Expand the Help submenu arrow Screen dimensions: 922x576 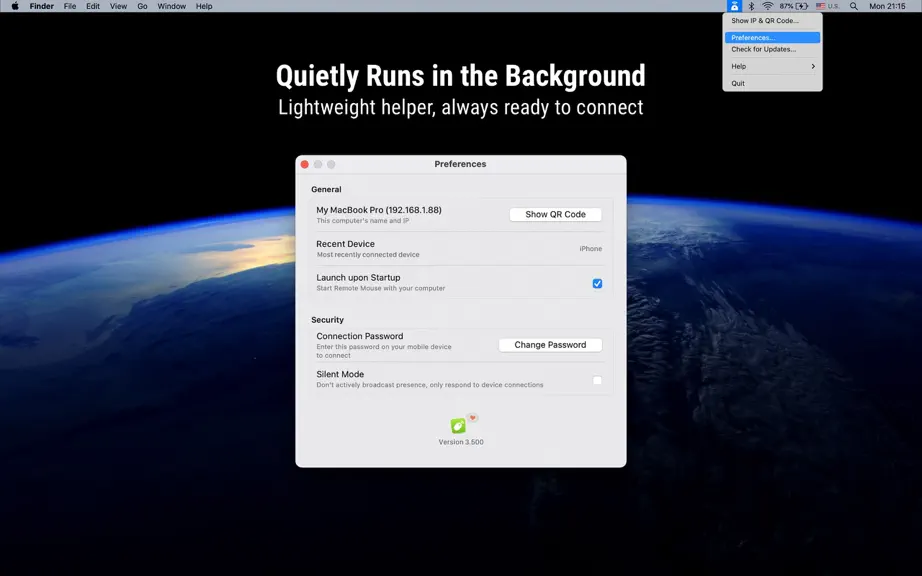coord(813,66)
